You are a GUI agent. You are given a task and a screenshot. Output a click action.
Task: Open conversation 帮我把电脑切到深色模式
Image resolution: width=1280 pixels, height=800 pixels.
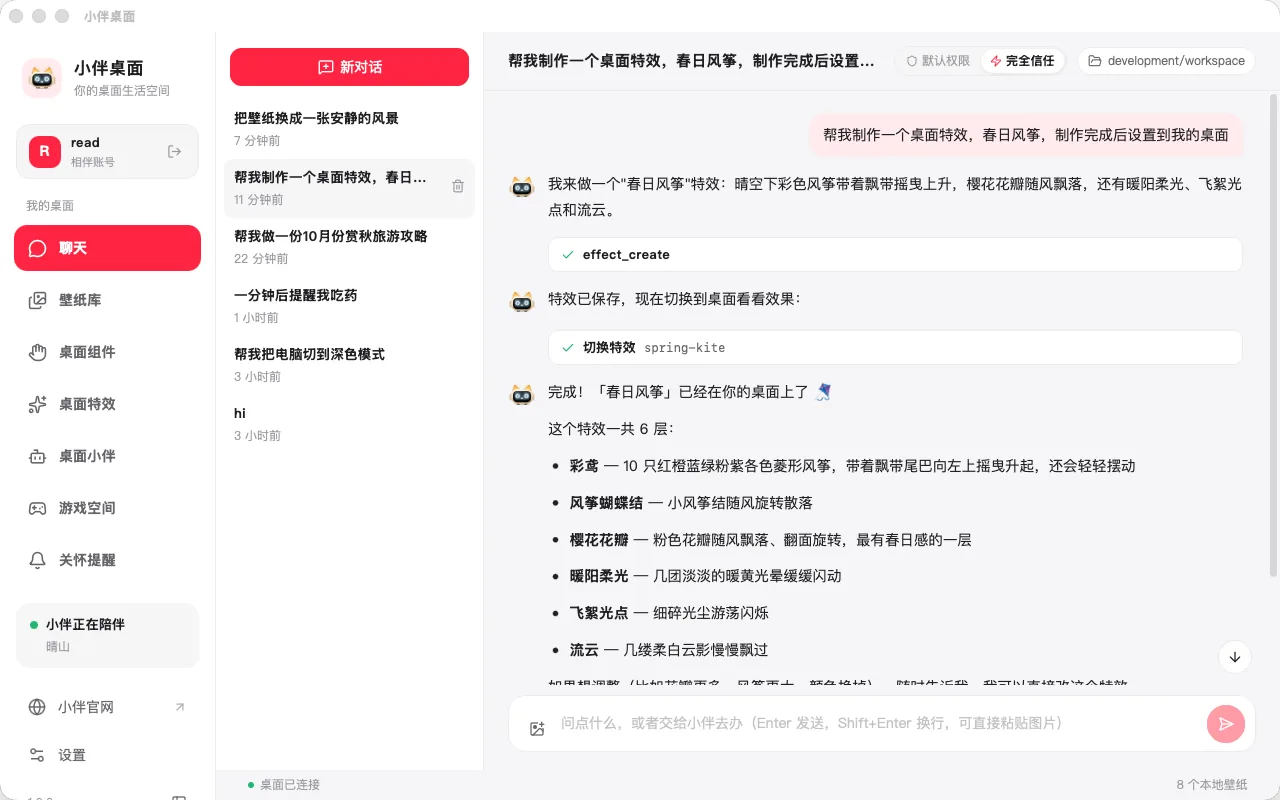pyautogui.click(x=349, y=365)
